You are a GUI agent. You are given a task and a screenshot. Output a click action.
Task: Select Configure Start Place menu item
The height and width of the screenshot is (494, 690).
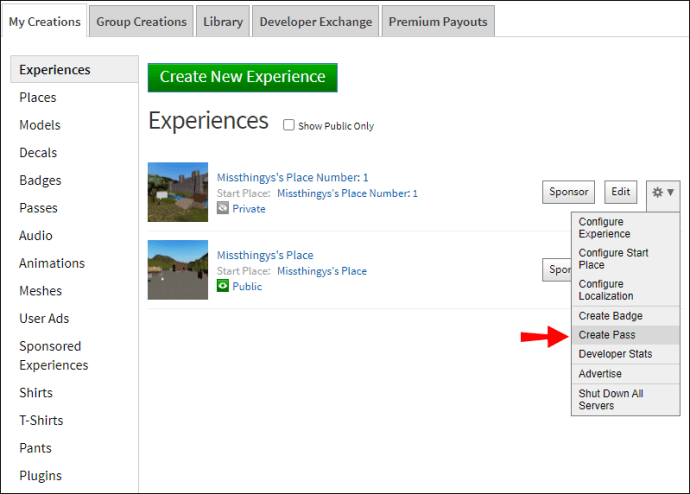click(x=625, y=259)
